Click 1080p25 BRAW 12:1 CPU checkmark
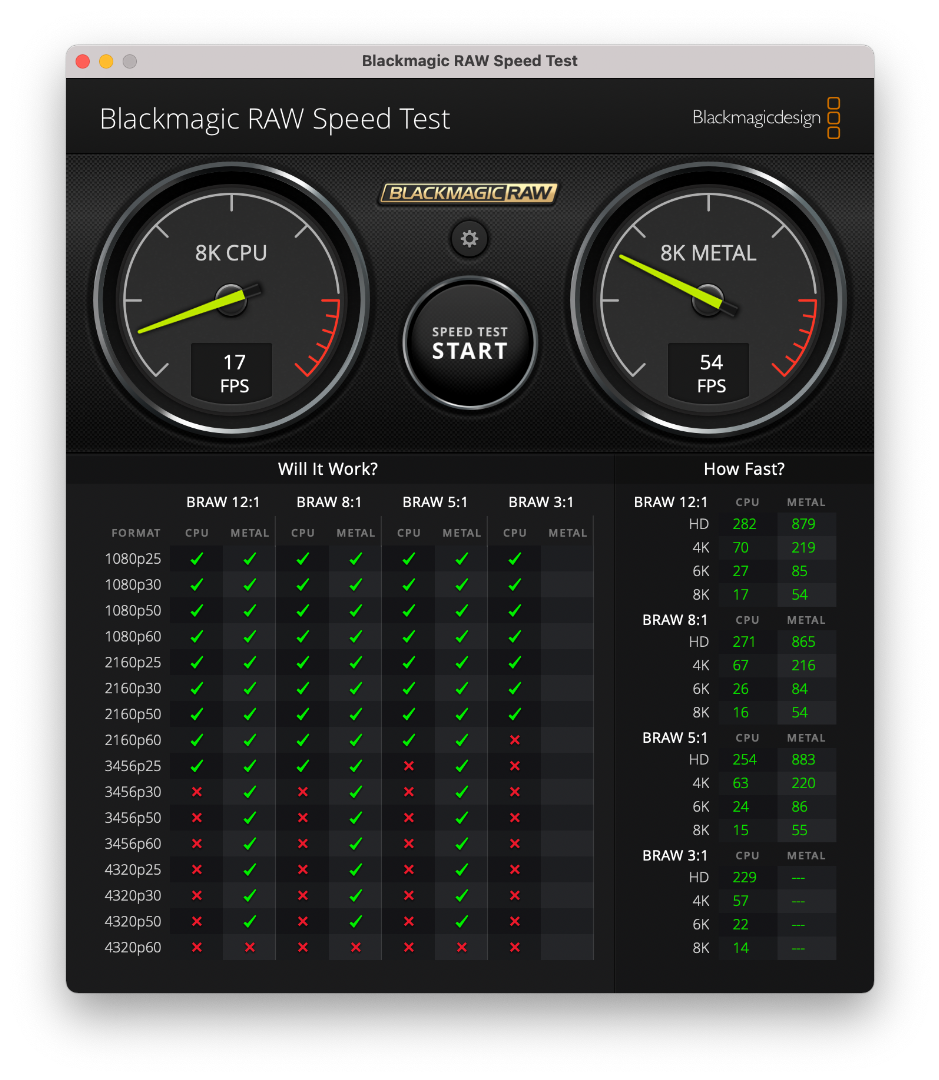Screen dimensions: 939x1080 coord(196,559)
